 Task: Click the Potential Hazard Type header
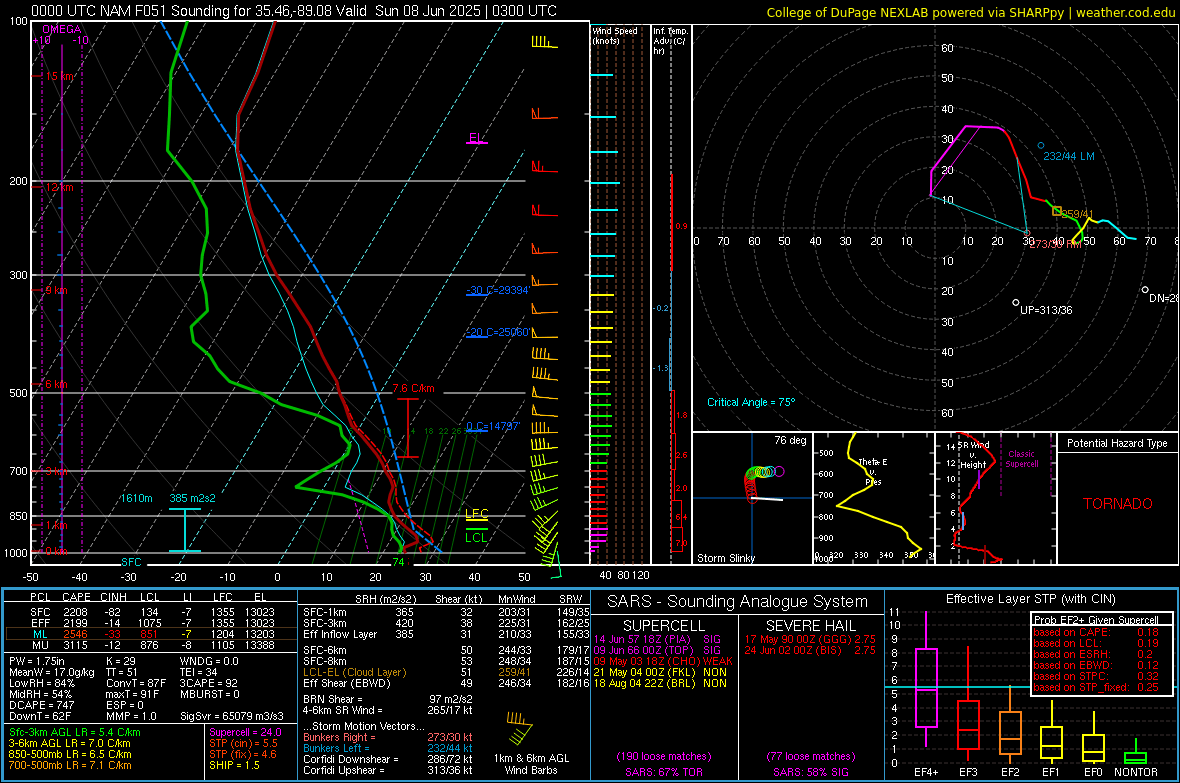1117,443
